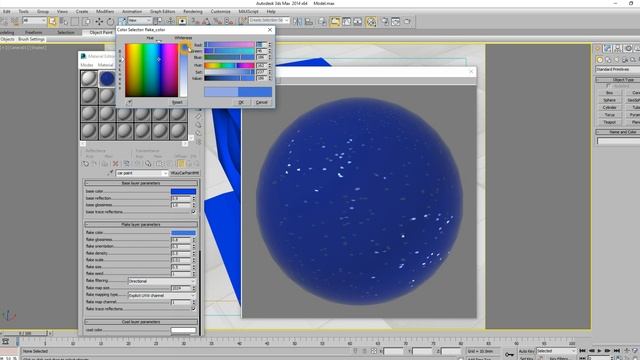Open the All selection filter dropdown
Screen dimensions: 640x360
point(34,20)
